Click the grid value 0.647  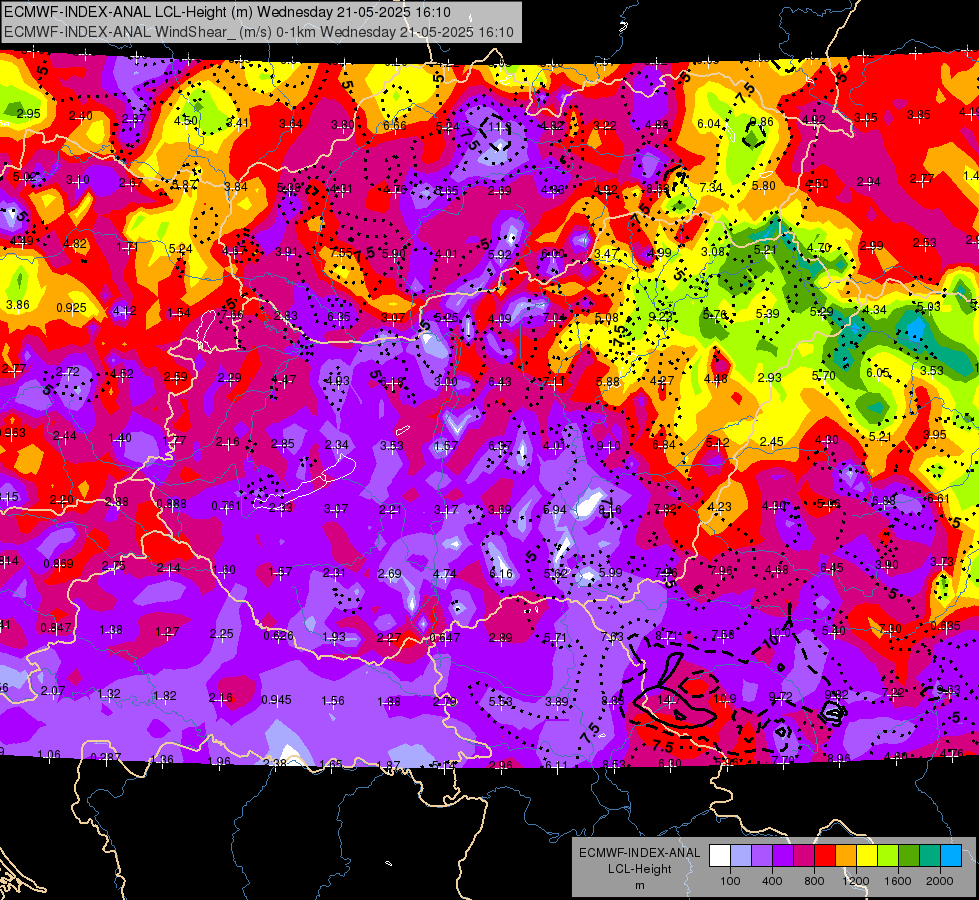445,638
